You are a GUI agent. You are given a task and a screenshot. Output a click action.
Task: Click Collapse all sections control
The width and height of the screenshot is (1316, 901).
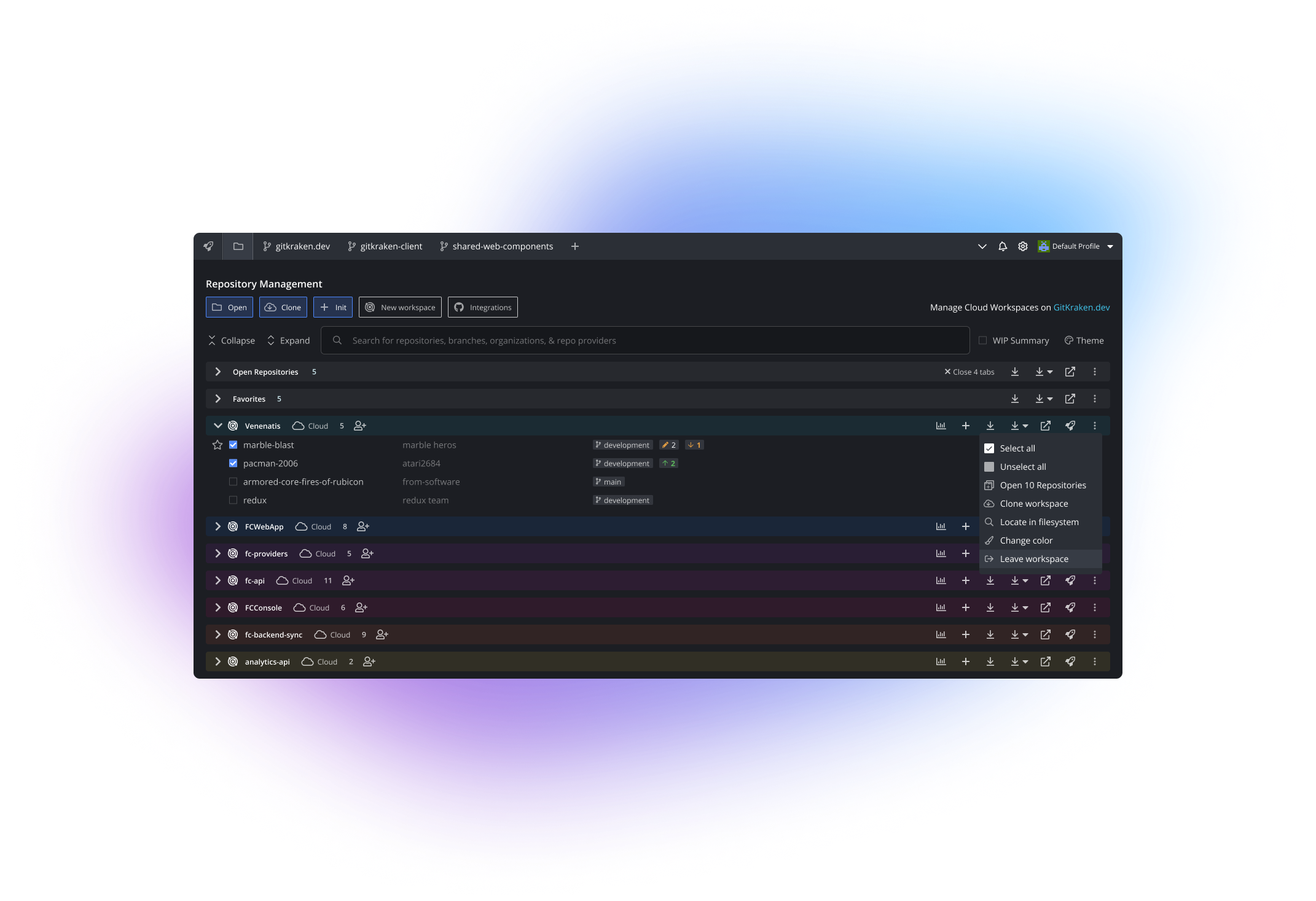coord(231,340)
